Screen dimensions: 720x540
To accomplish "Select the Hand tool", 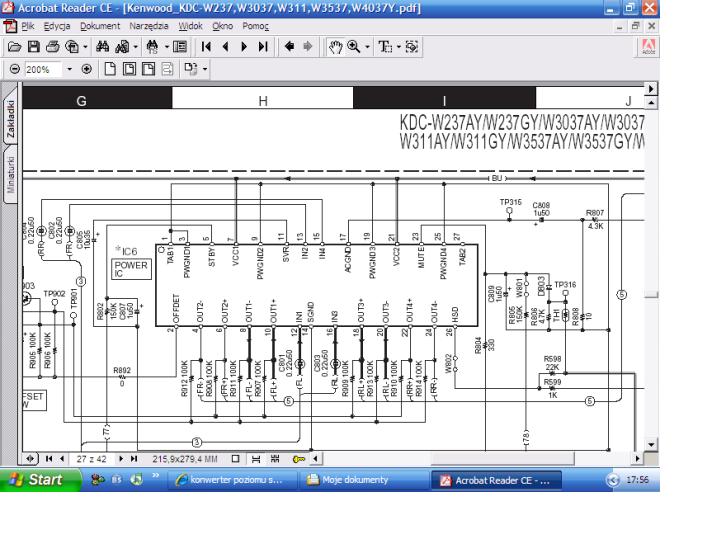I will tap(335, 46).
